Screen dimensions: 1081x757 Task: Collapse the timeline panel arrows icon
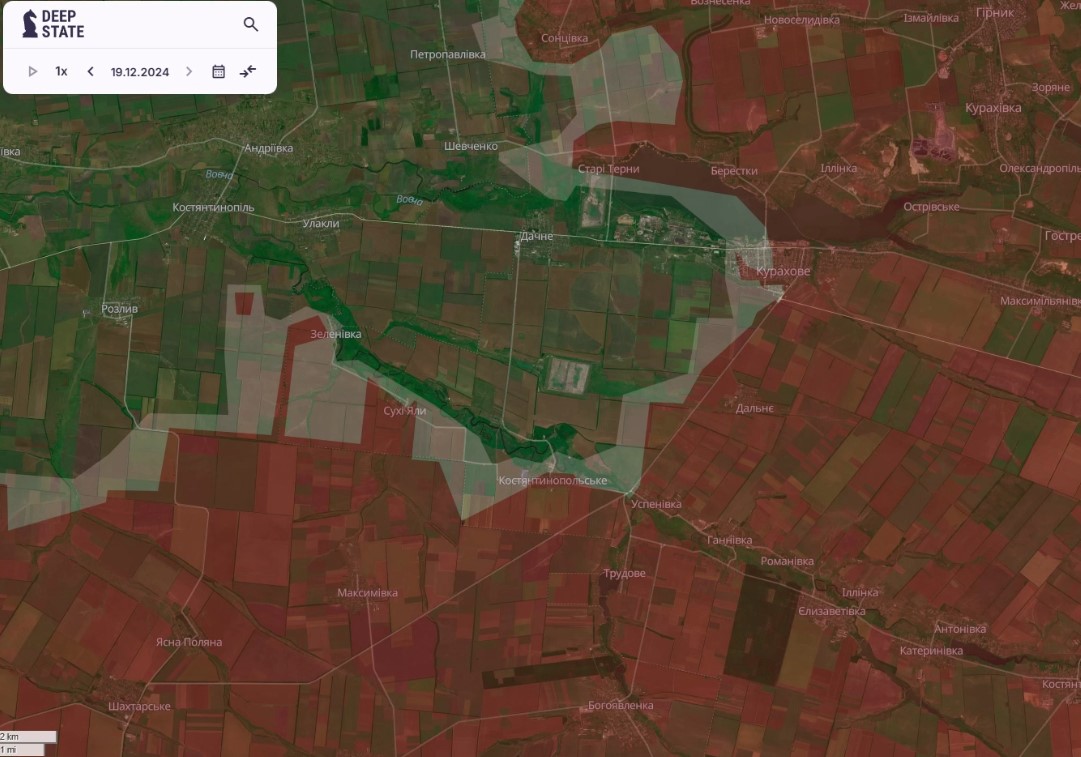pos(248,72)
